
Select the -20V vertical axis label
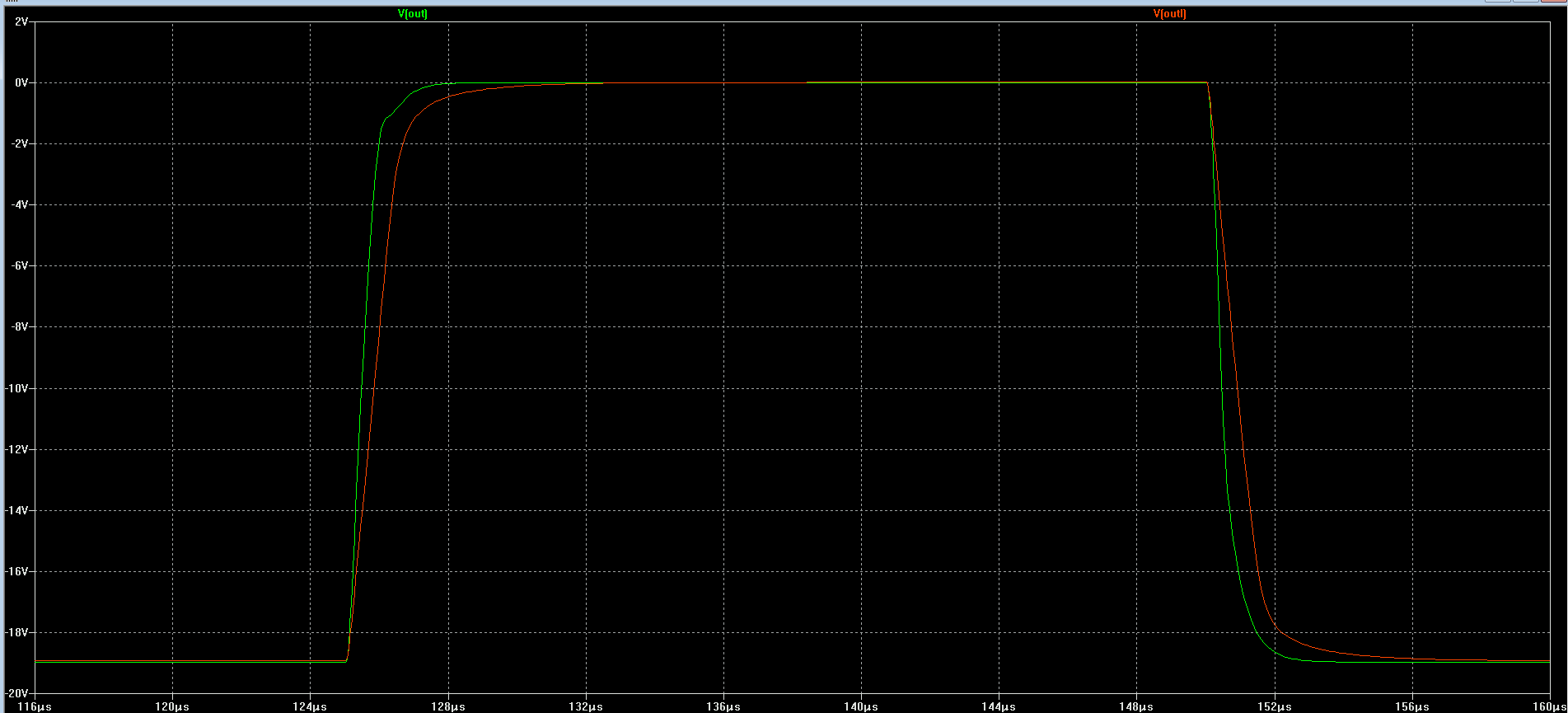(x=18, y=693)
